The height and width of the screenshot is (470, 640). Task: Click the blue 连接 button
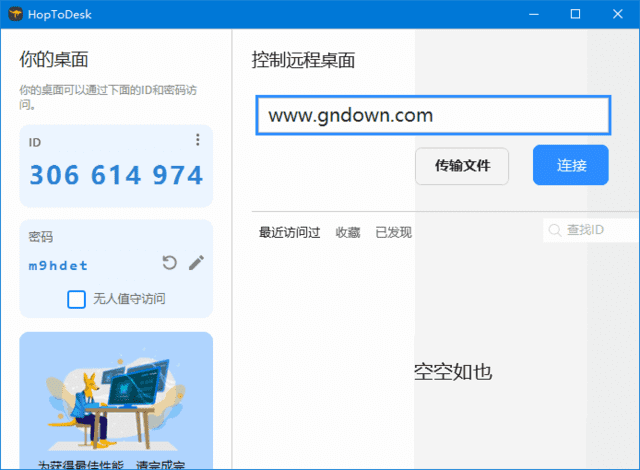(571, 165)
